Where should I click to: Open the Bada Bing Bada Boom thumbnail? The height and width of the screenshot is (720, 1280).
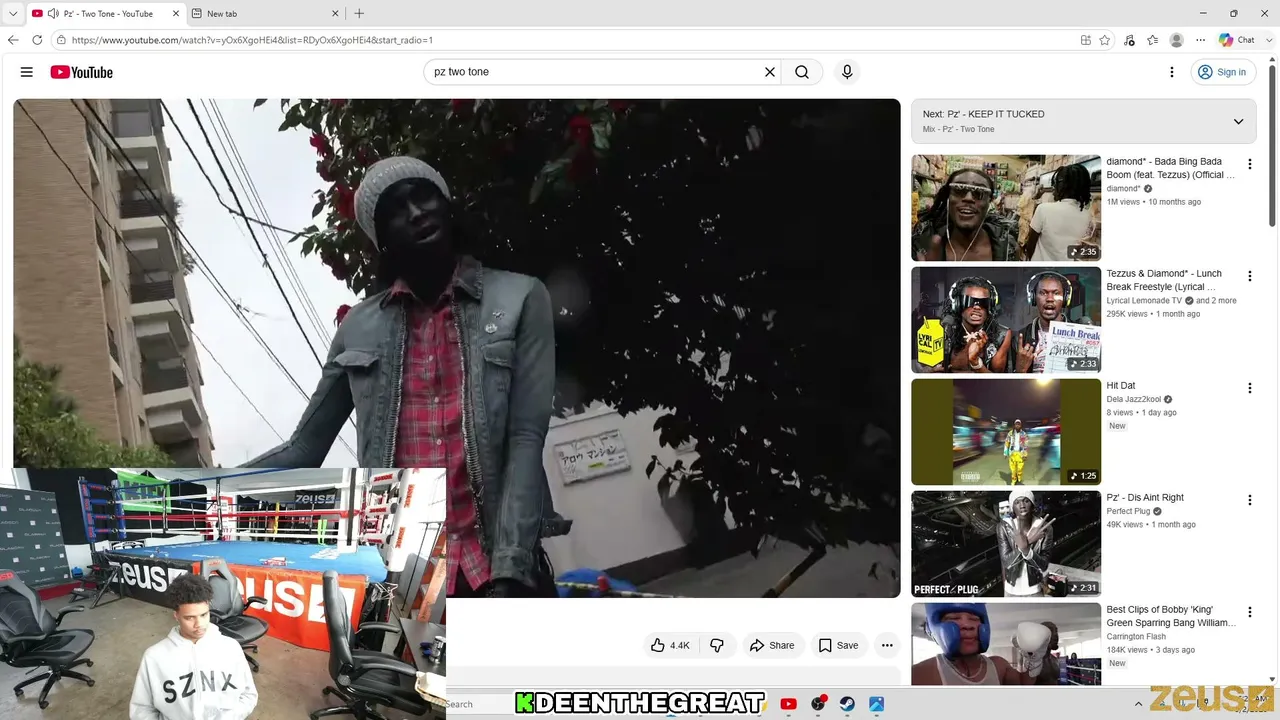pos(1006,208)
